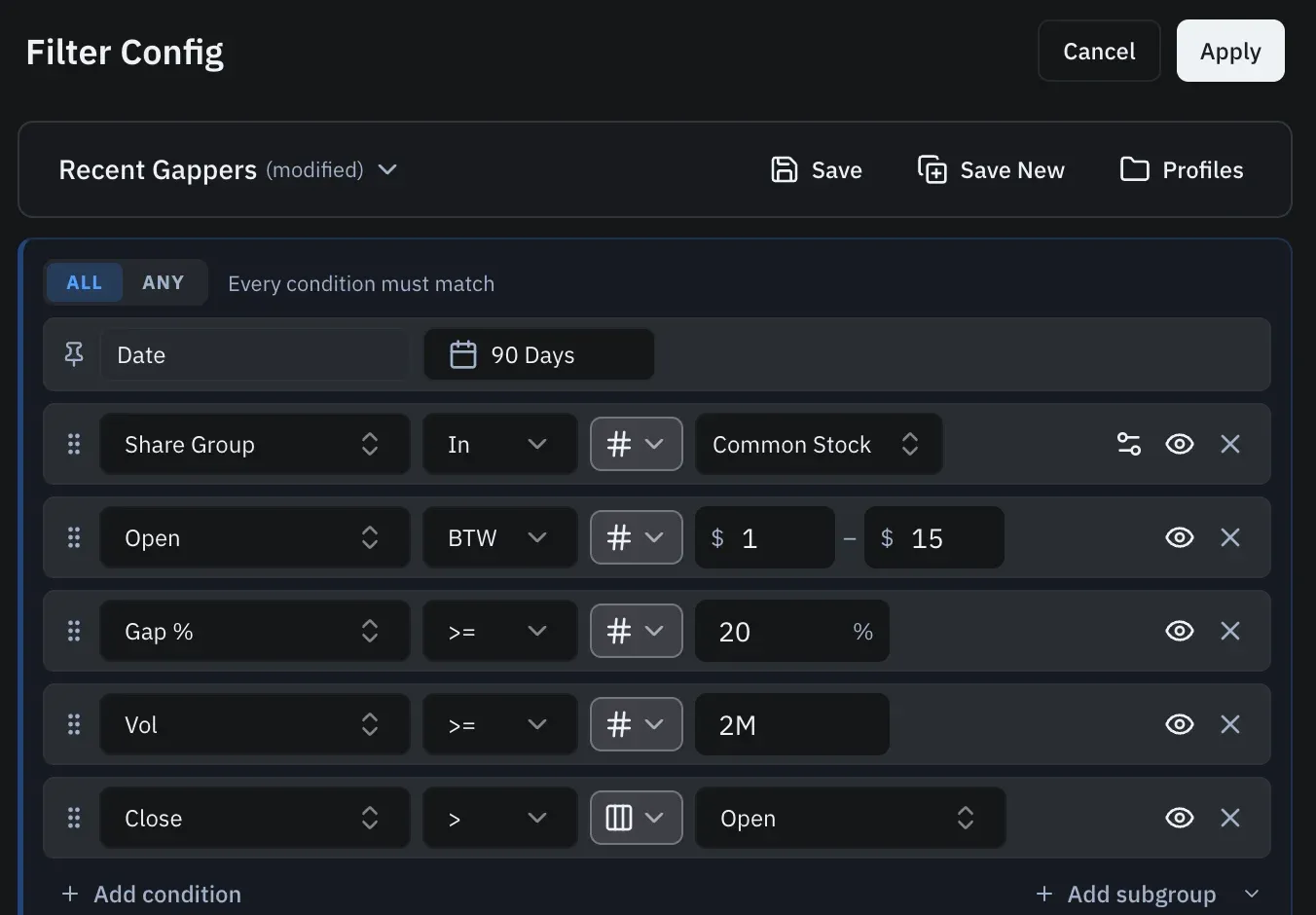Switch matching mode to ANY
This screenshot has height=915, width=1316.
point(163,282)
